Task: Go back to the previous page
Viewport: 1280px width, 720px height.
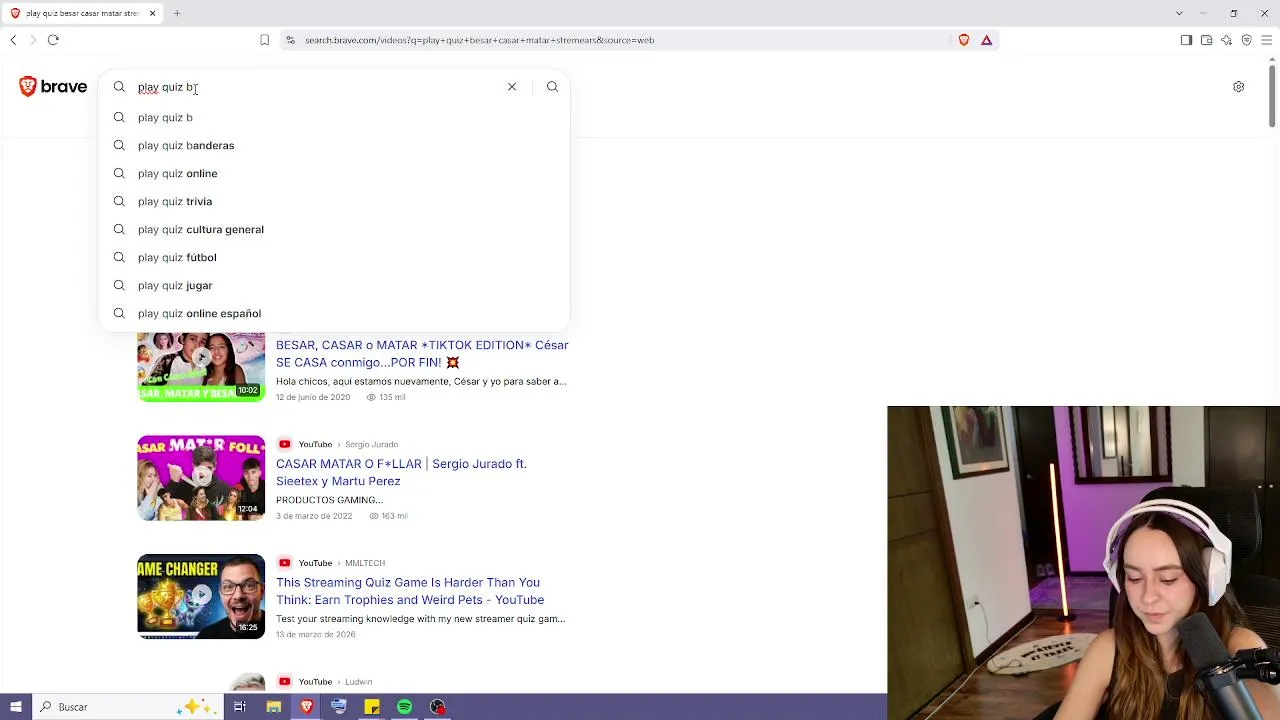Action: (x=13, y=40)
